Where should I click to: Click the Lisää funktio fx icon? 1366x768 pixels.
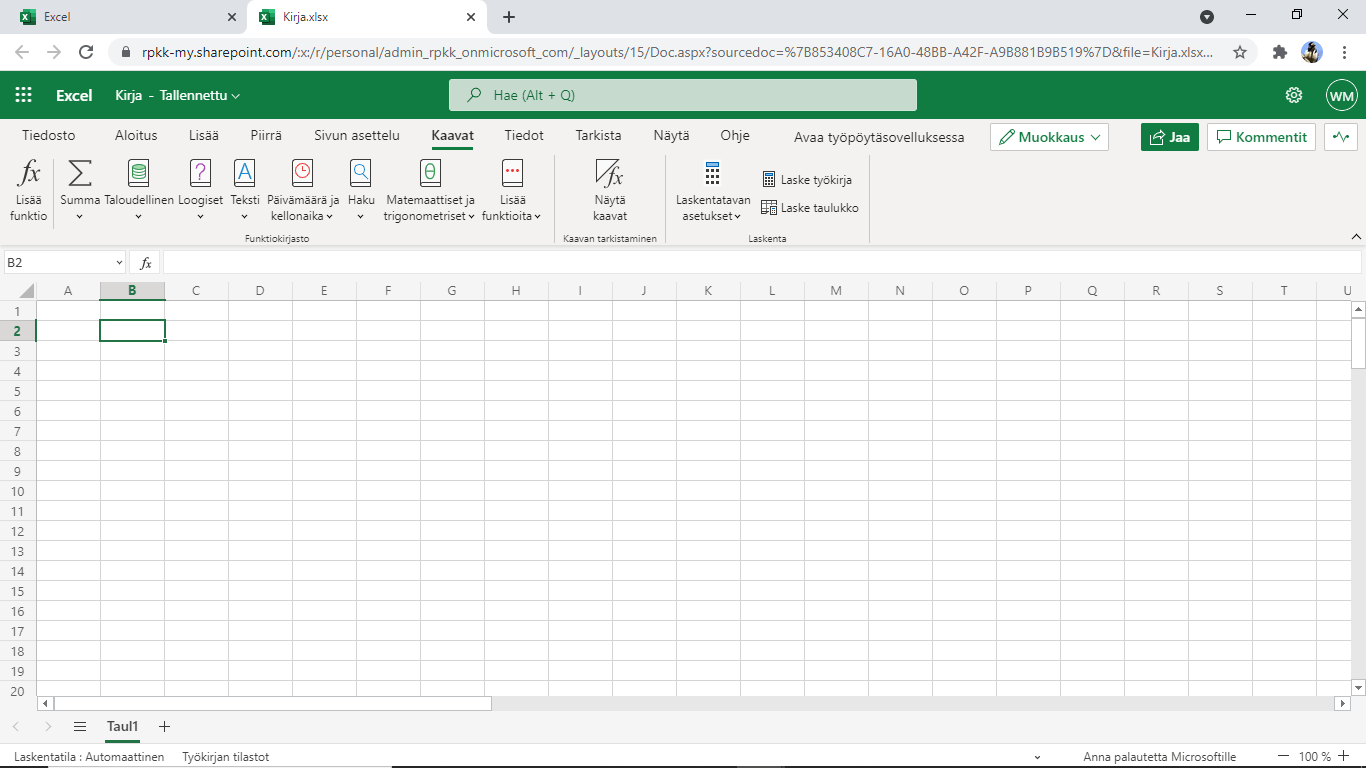click(x=30, y=173)
